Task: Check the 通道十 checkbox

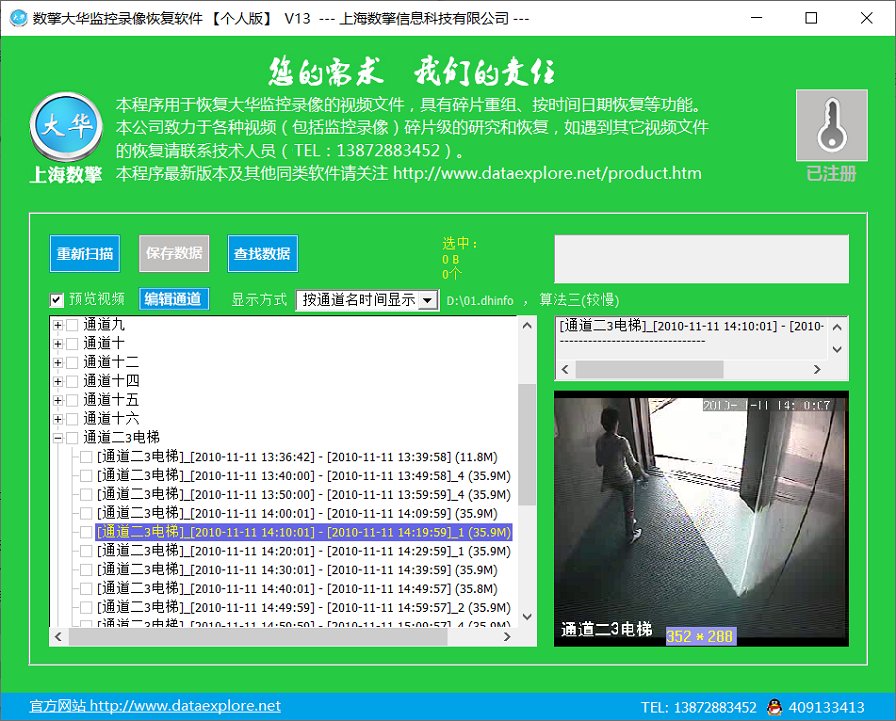Action: click(x=72, y=344)
